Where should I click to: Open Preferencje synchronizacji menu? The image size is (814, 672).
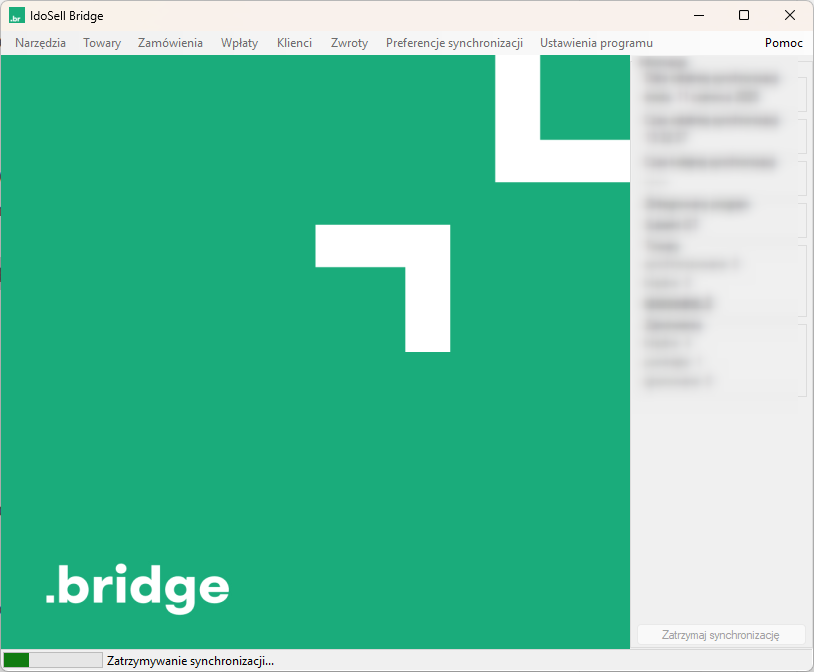pos(454,43)
